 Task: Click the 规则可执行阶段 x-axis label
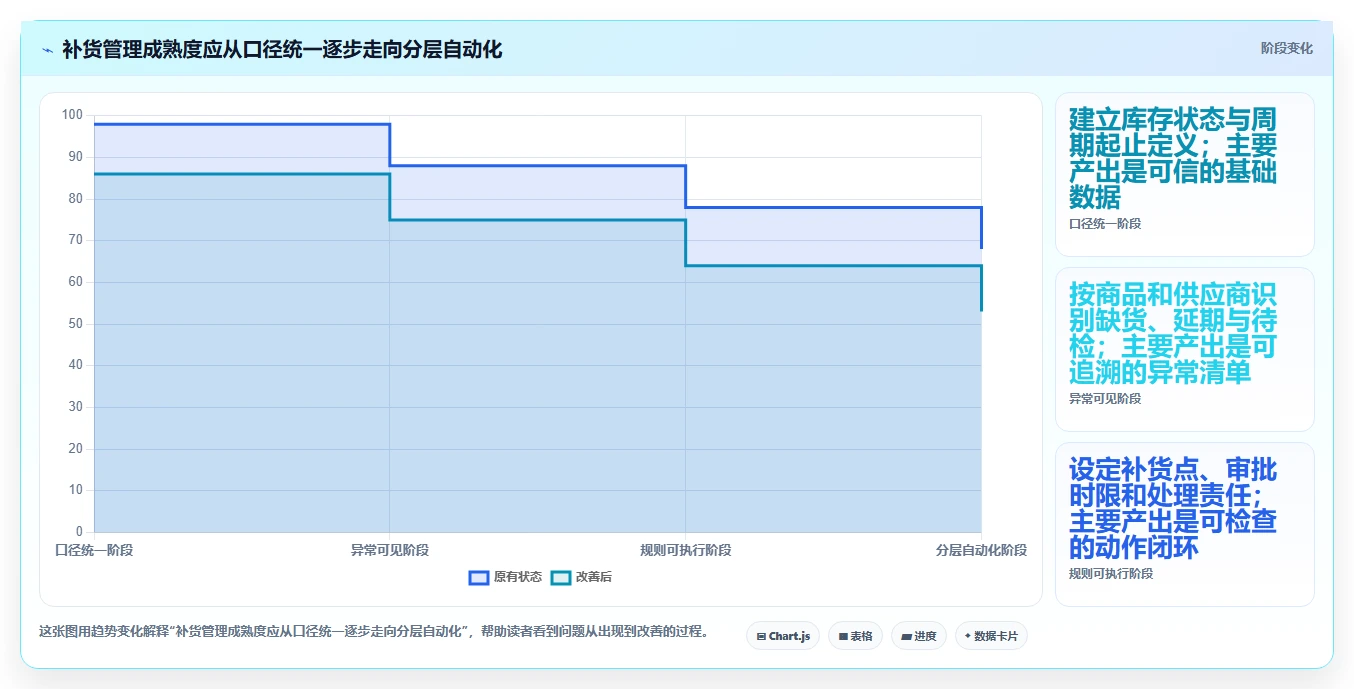coord(686,550)
